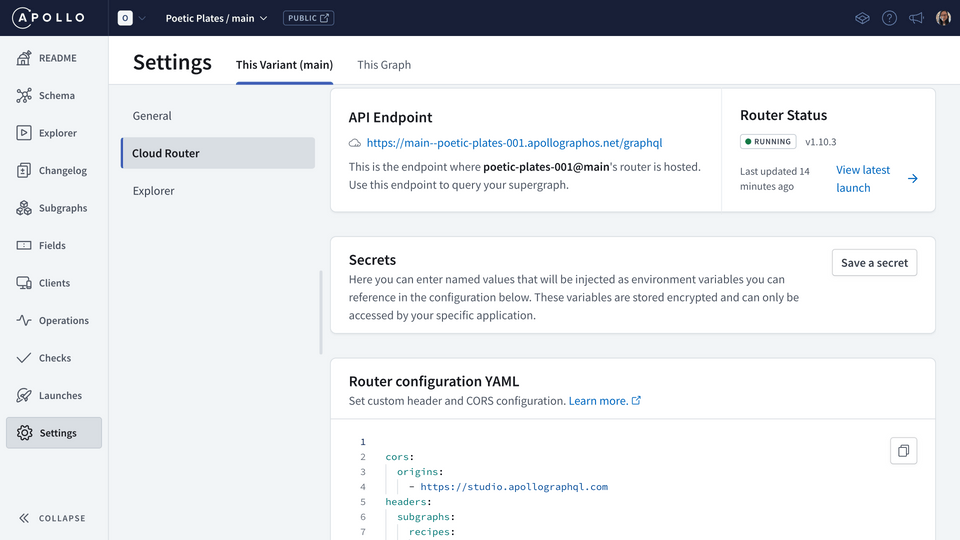
Task: Open the help question mark icon
Action: [889, 18]
